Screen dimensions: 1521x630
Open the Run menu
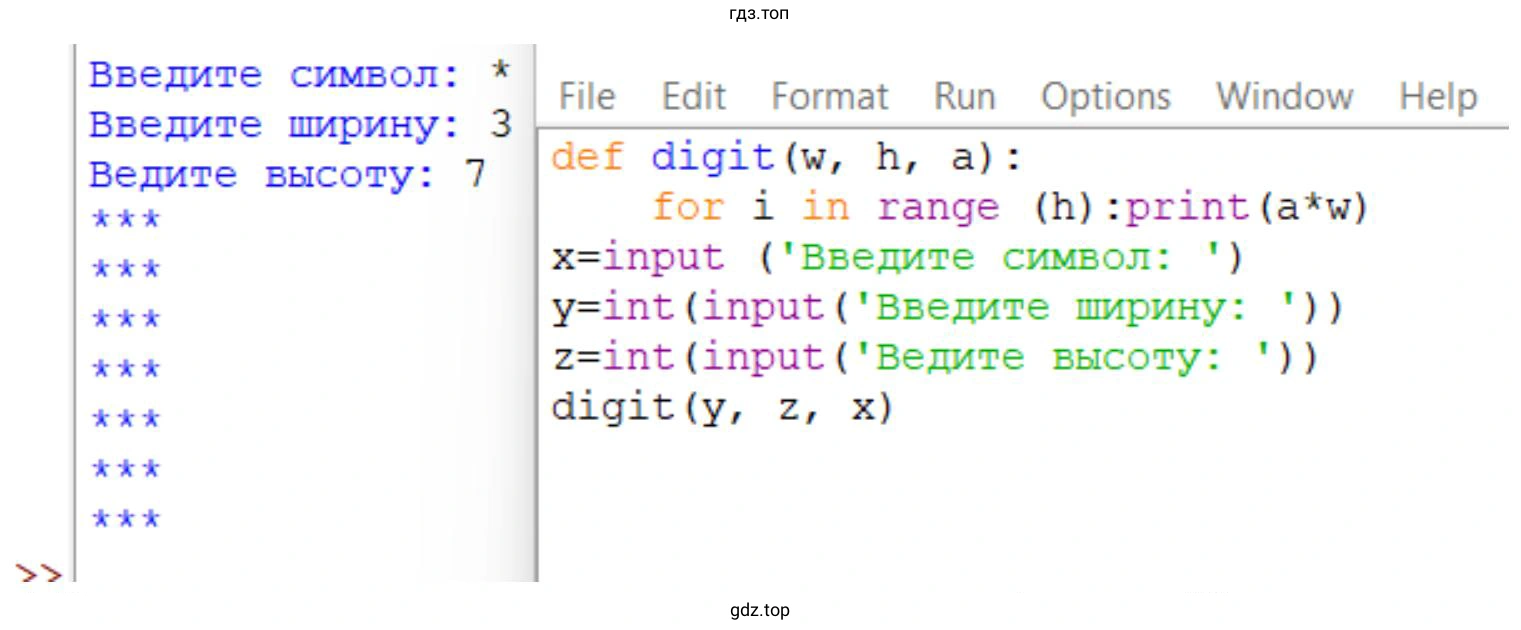(964, 97)
